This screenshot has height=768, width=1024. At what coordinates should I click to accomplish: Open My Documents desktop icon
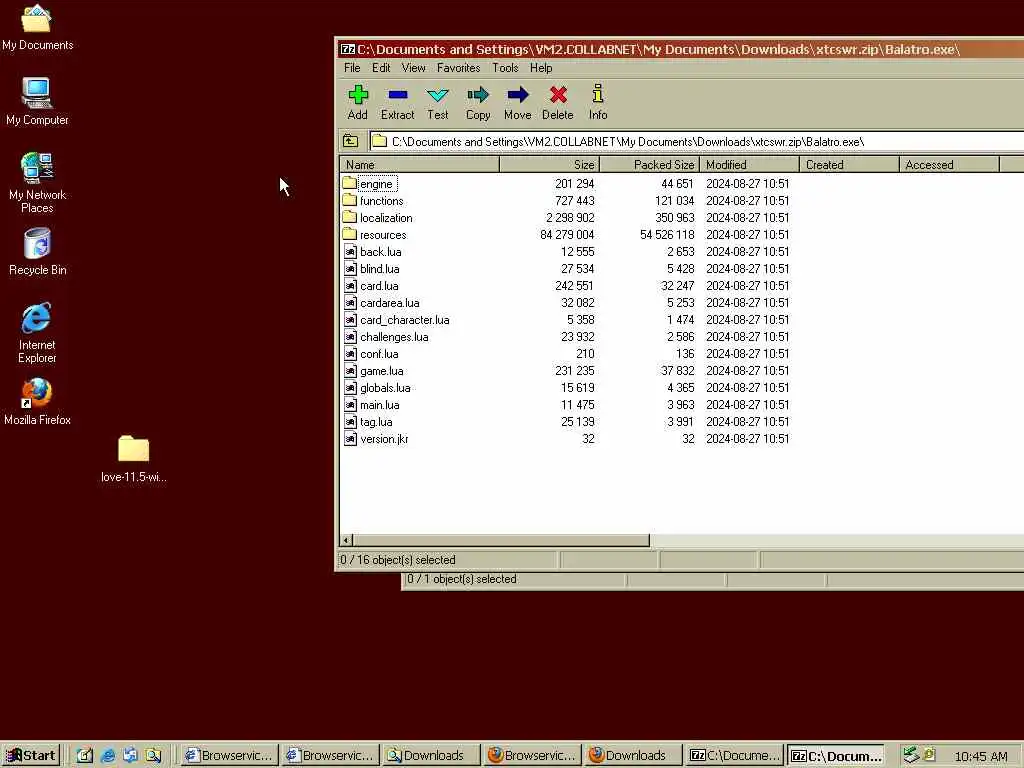[x=37, y=27]
